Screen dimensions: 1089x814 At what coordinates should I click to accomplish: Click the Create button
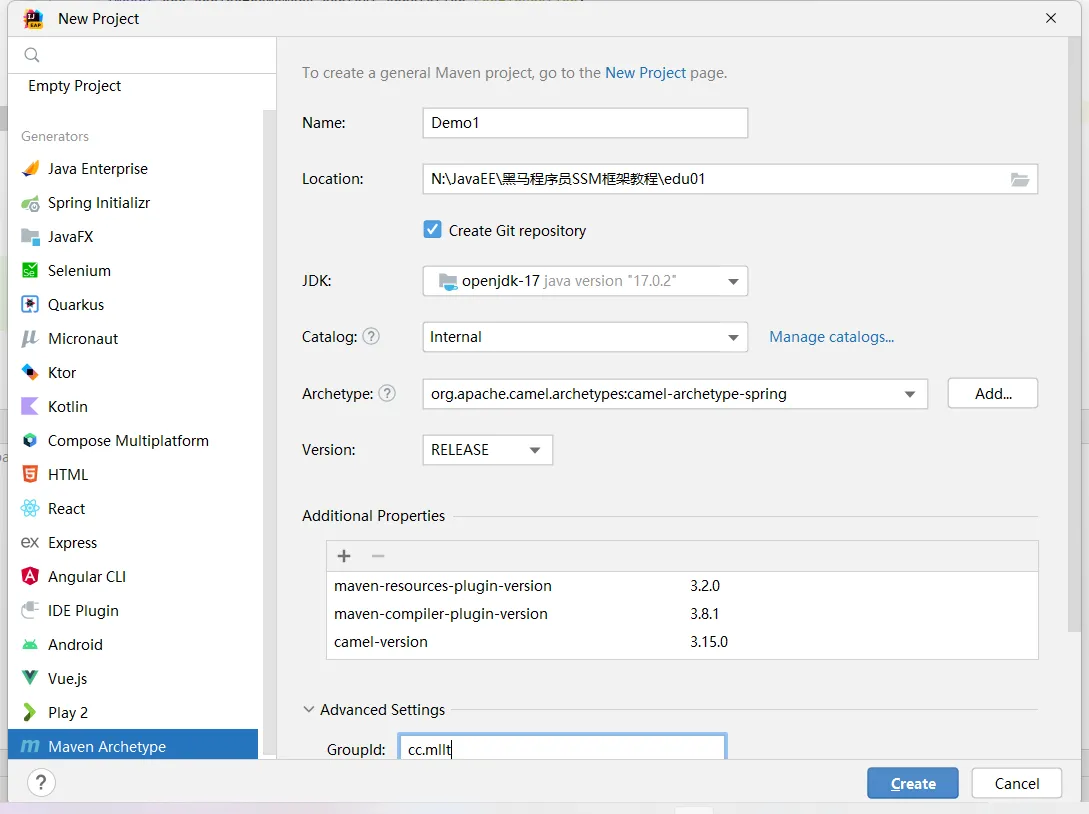click(913, 783)
